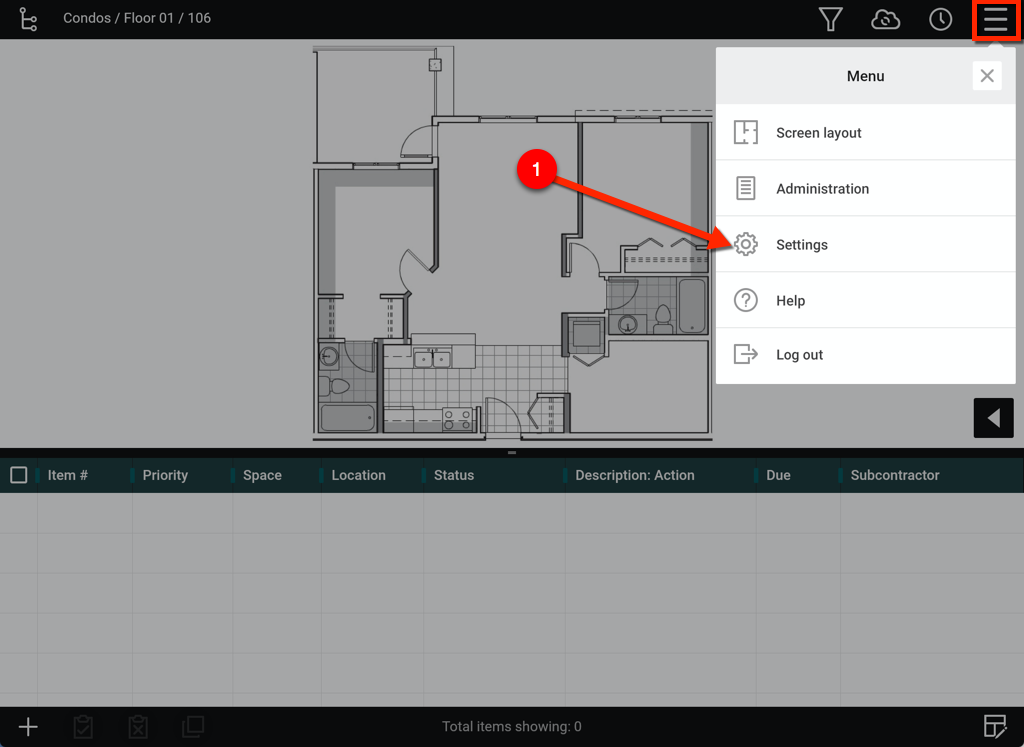Screen dimensions: 1024x747
Task: Open the cloud sync icon
Action: (885, 19)
